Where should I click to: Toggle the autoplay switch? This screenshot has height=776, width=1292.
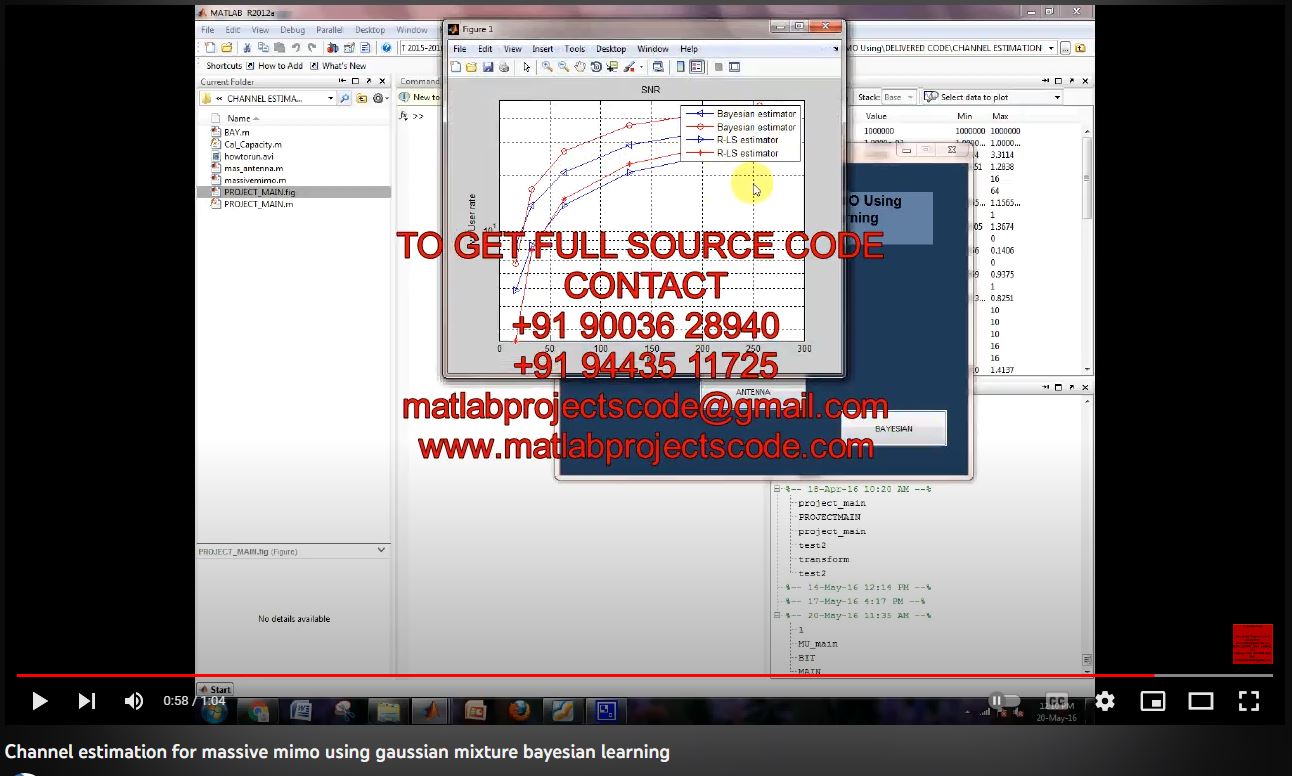click(x=1003, y=701)
